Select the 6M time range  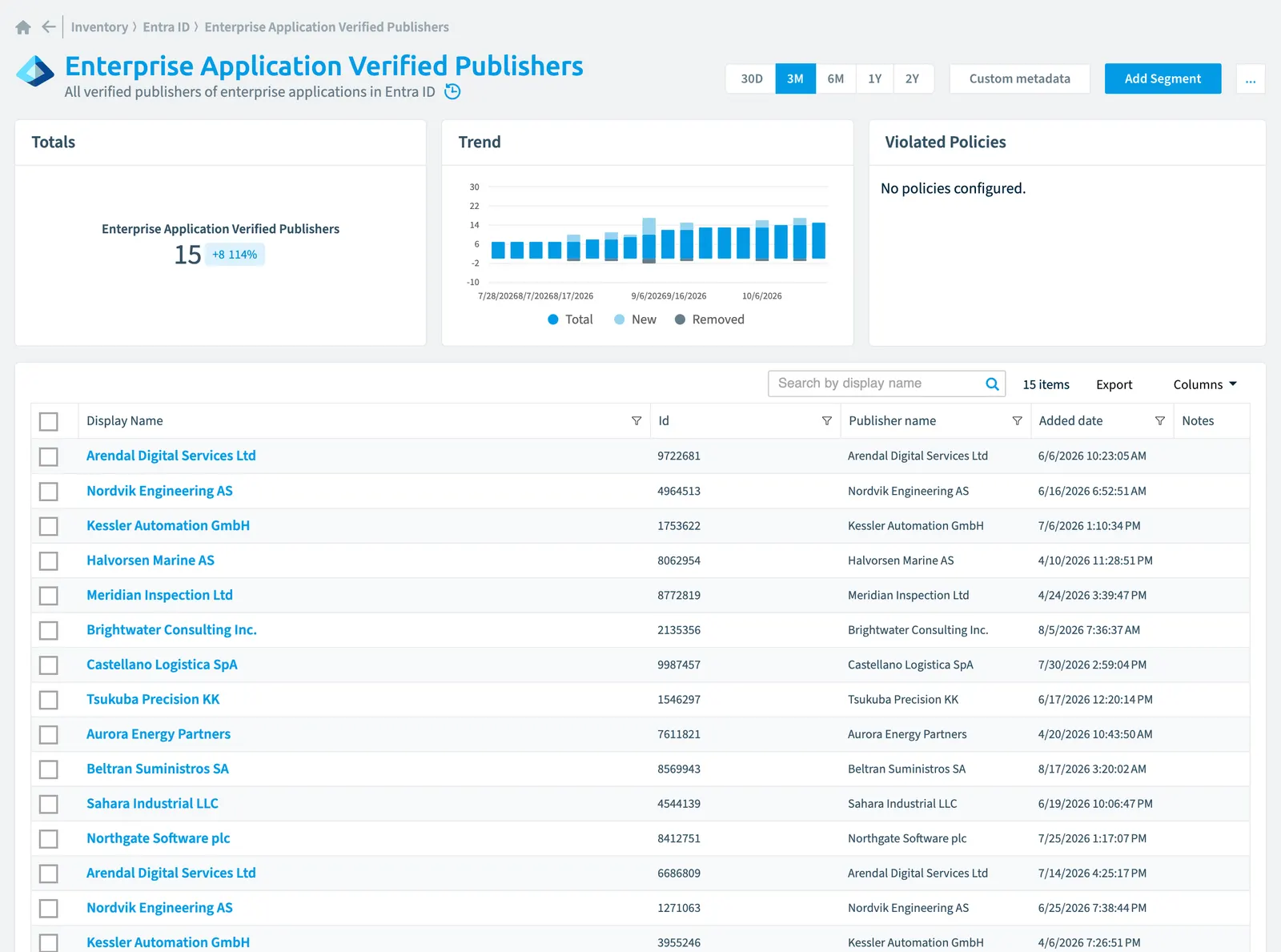835,78
